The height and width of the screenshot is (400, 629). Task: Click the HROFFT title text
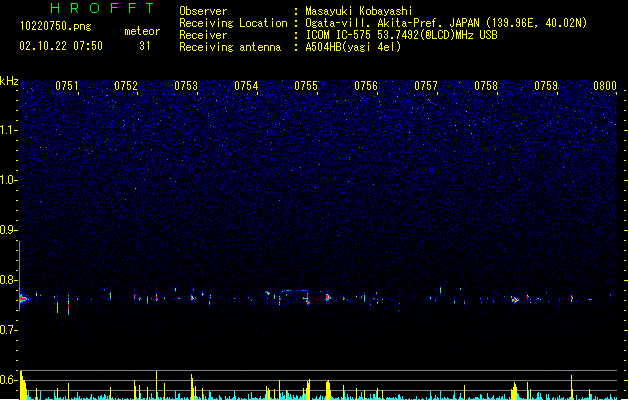102,8
